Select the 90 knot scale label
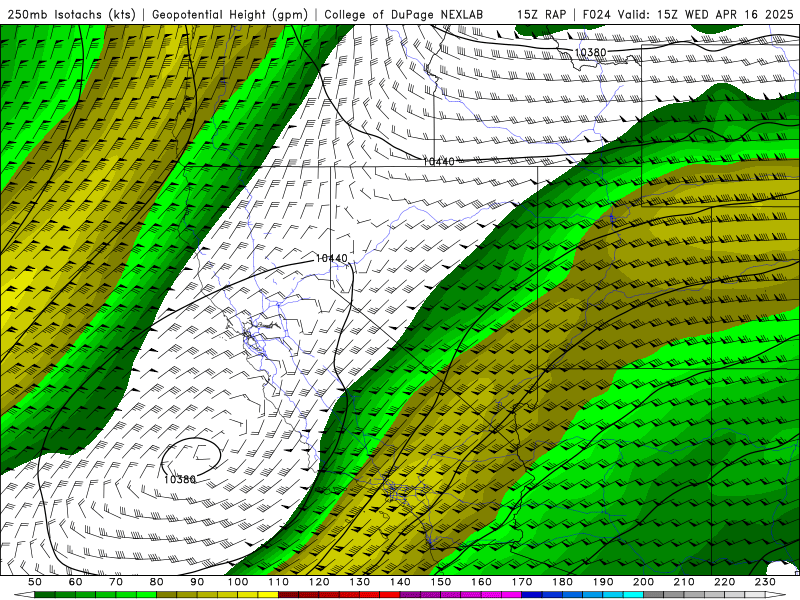 (197, 582)
